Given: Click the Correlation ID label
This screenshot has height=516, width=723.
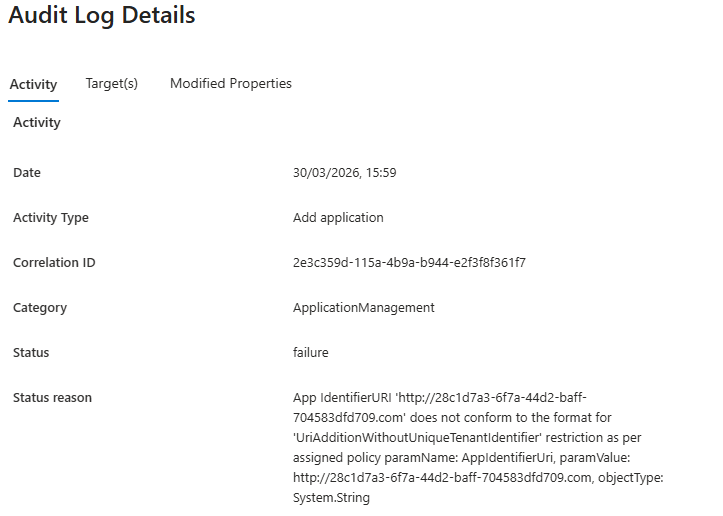Looking at the screenshot, I should tap(54, 263).
